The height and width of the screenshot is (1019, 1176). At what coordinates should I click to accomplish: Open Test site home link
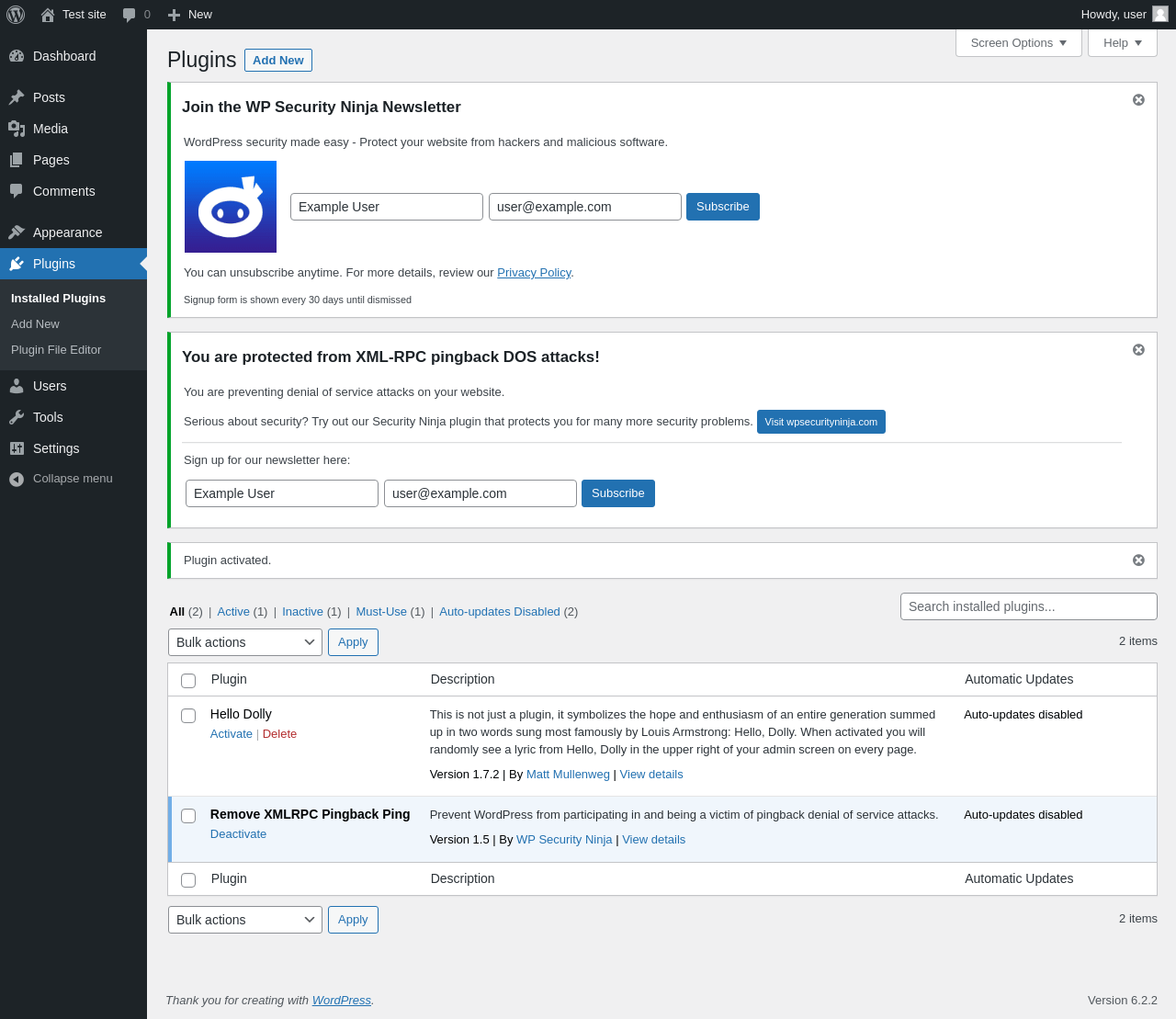click(73, 15)
